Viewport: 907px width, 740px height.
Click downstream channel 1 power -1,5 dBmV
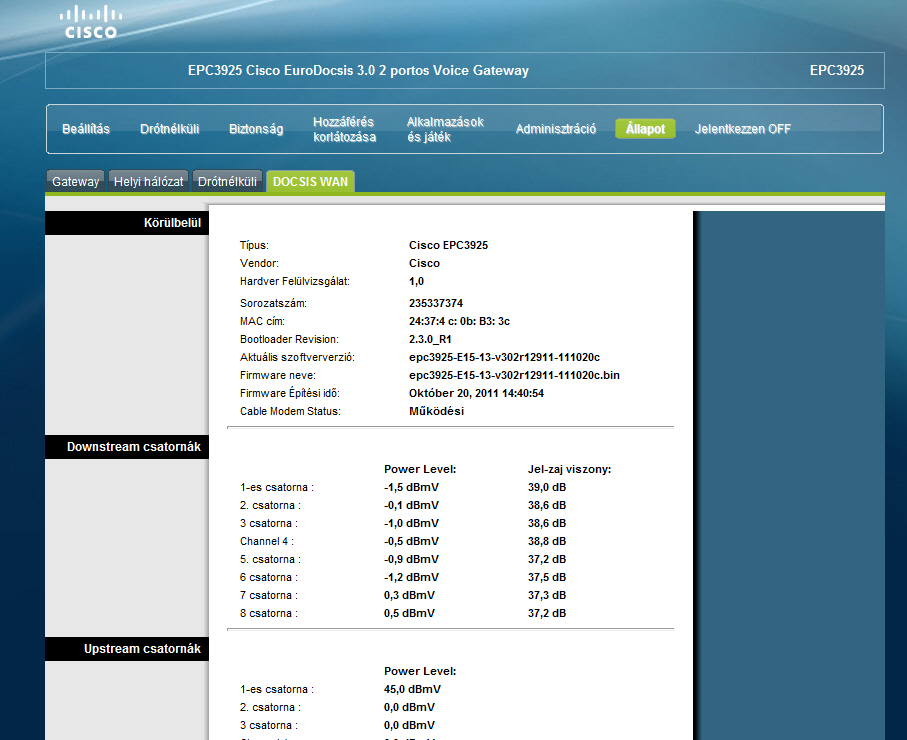(x=411, y=487)
